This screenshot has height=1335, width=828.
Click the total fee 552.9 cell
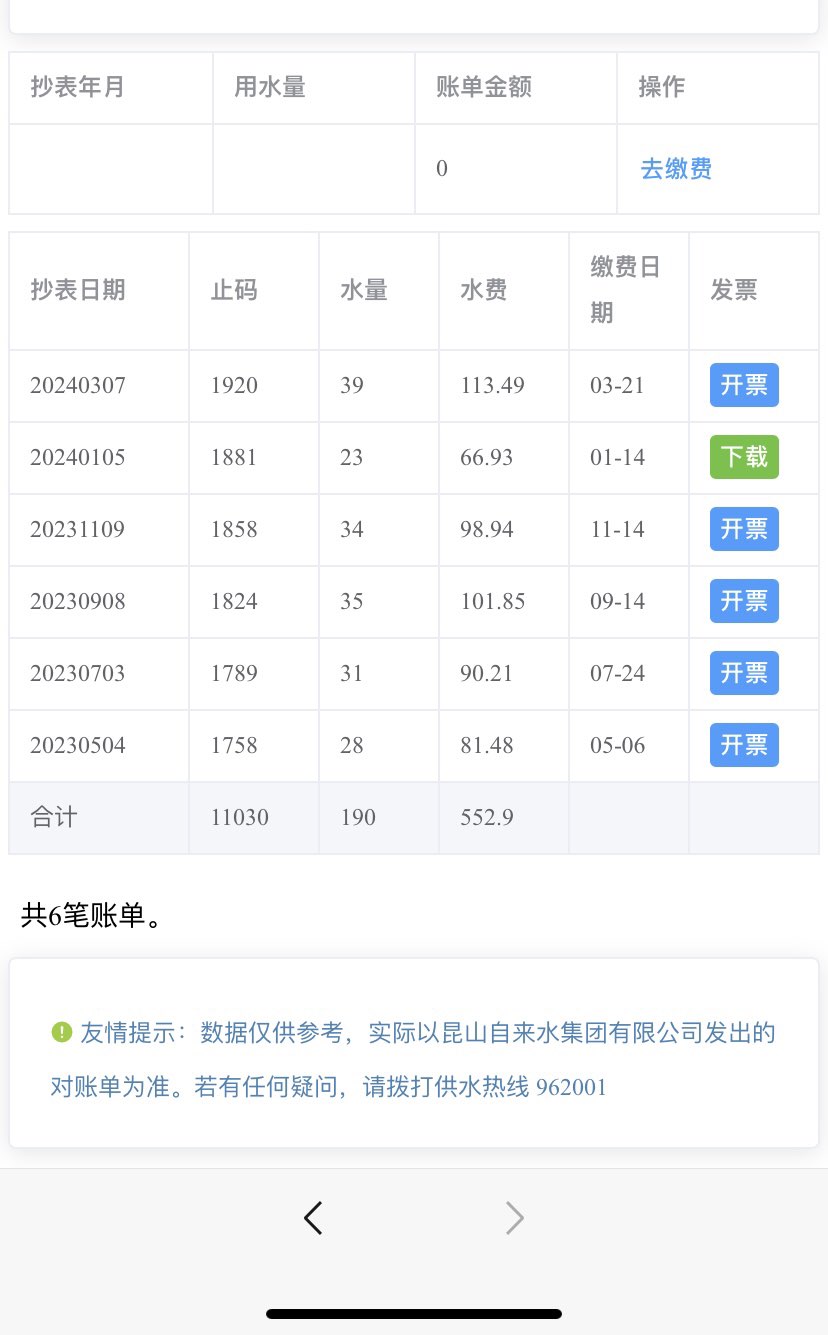[487, 818]
